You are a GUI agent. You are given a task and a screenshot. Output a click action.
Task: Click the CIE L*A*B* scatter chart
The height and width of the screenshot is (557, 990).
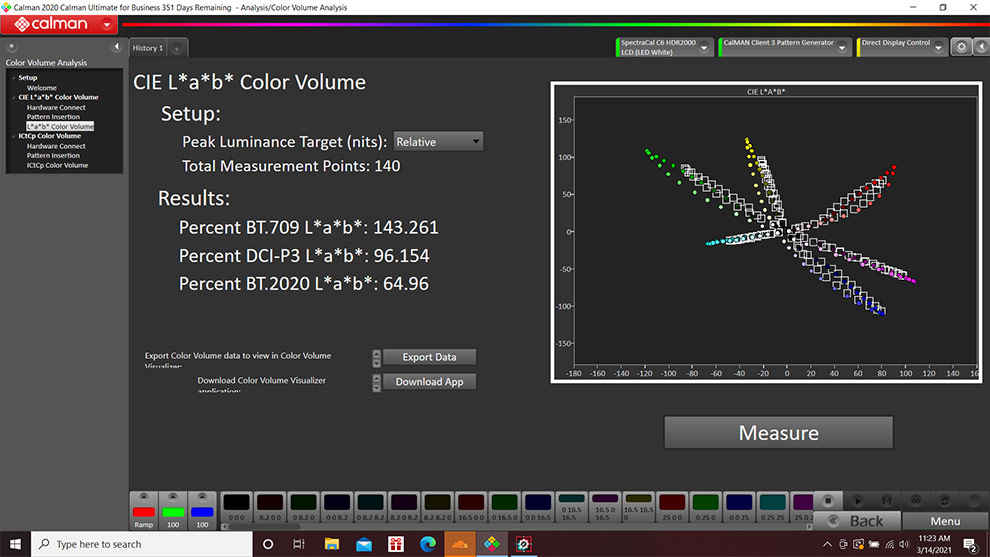(766, 232)
